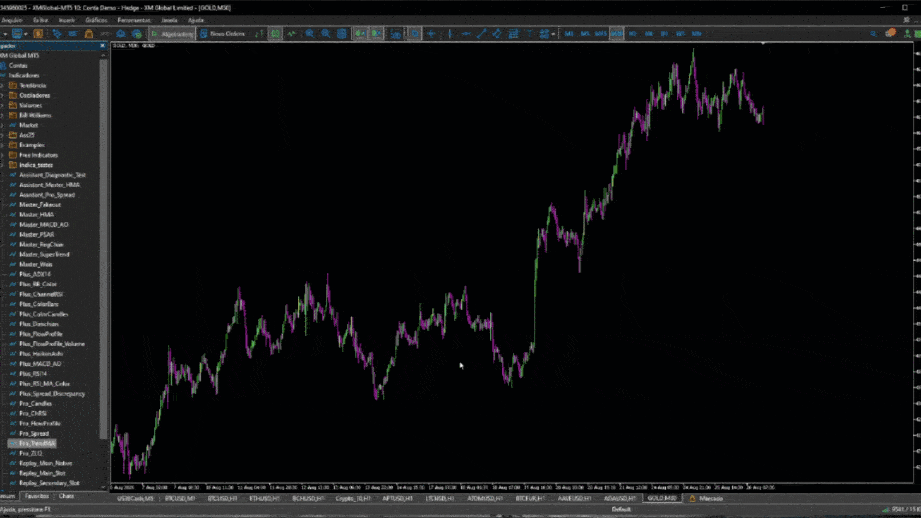Open the Janela menu
The height and width of the screenshot is (518, 921).
pos(169,20)
